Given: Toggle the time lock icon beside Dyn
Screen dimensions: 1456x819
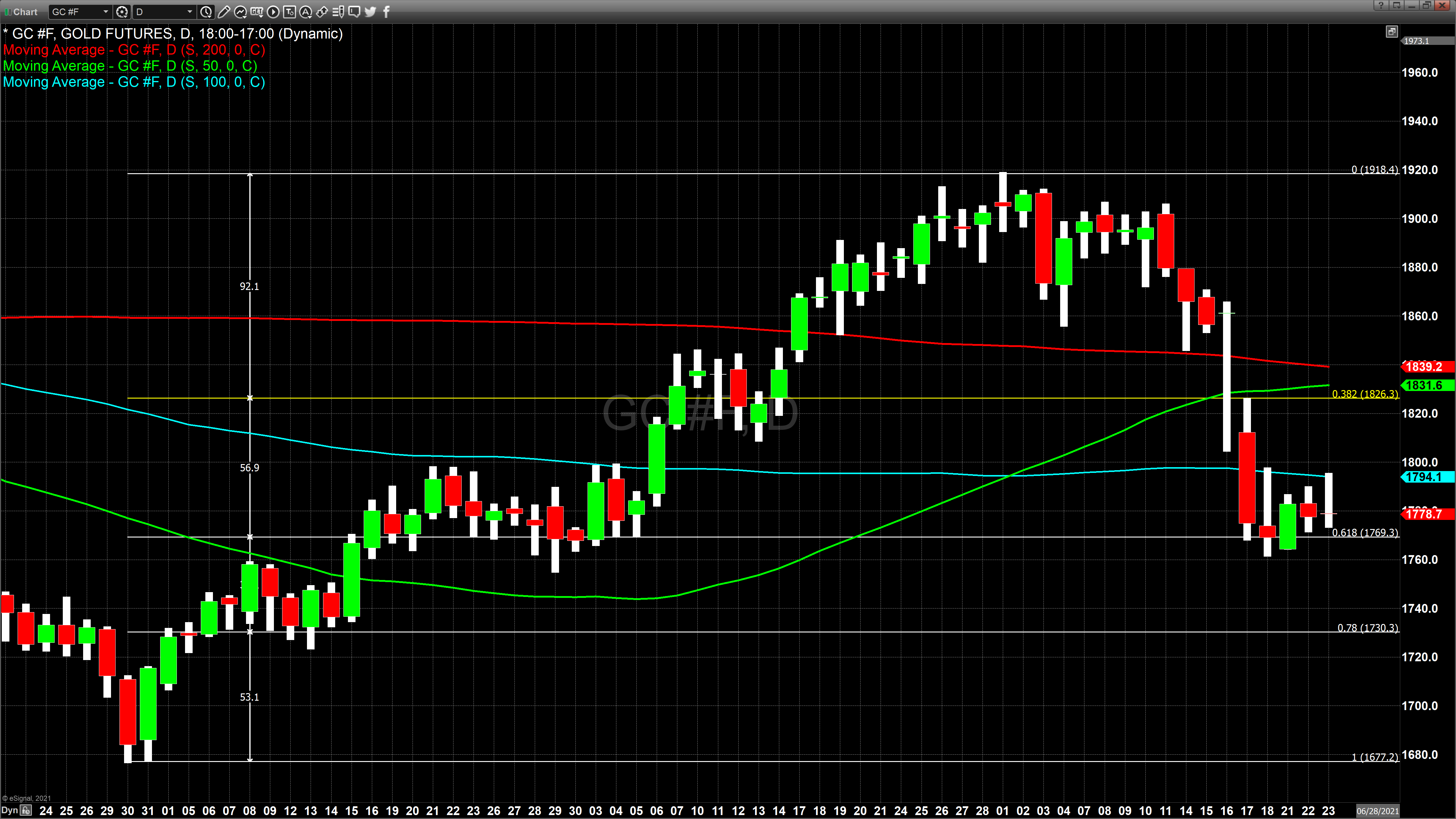Looking at the screenshot, I should (x=26, y=811).
